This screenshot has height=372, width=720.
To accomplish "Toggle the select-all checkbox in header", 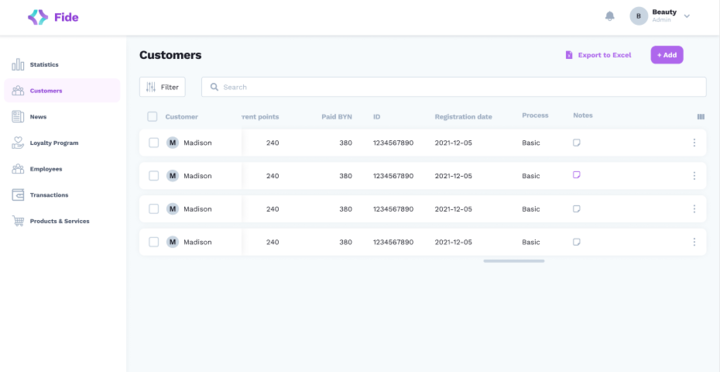I will pyautogui.click(x=152, y=117).
